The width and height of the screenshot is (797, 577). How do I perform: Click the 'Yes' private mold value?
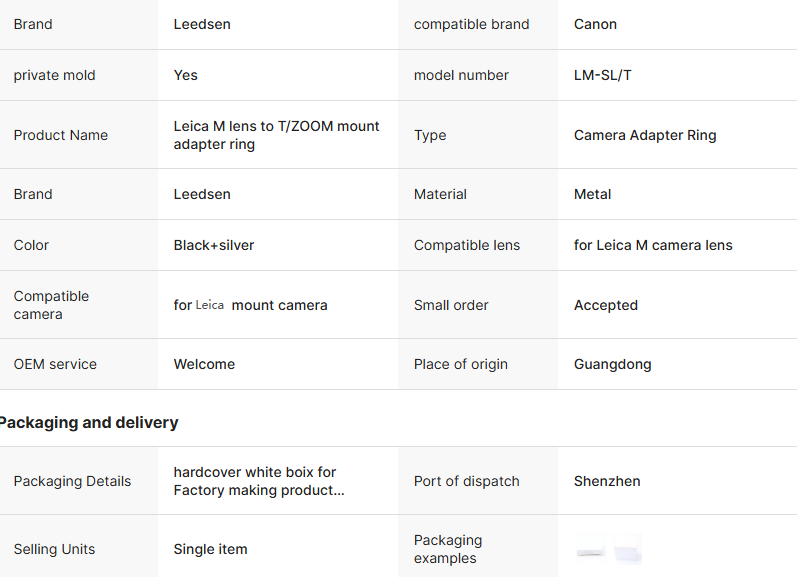click(186, 75)
